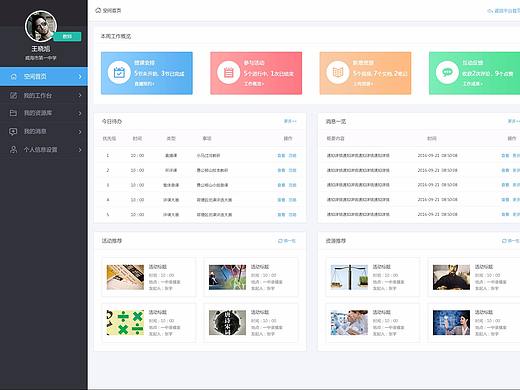Viewport: 520px width, 390px height.
Task: Open the resource card with the lab scientist thumbnail
Action: click(373, 323)
